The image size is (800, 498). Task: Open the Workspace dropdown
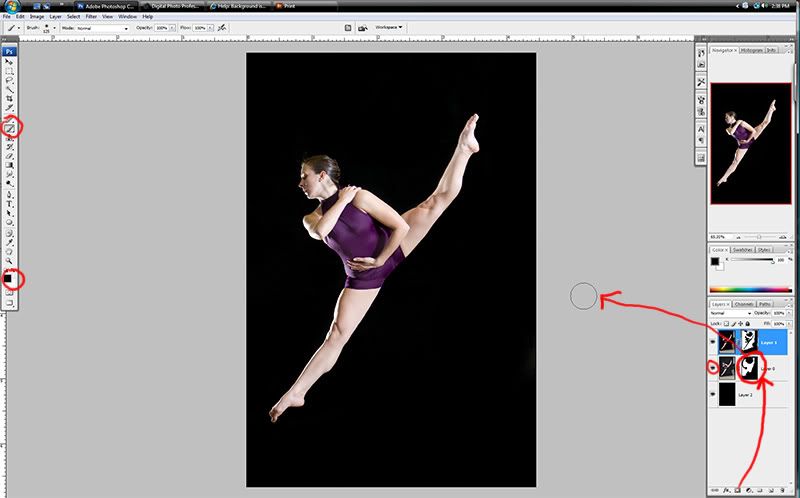387,28
